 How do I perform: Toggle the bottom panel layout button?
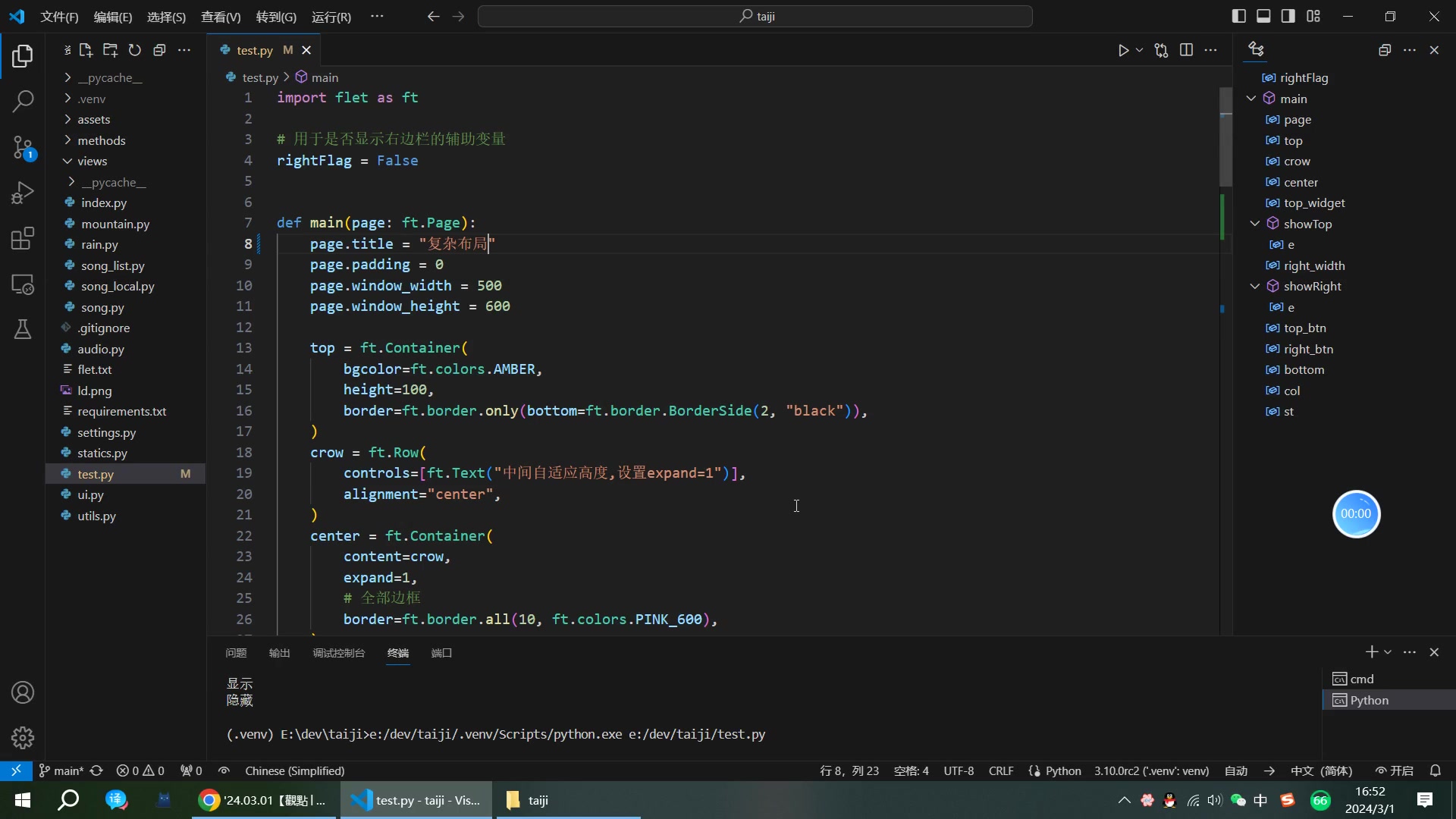click(x=1263, y=16)
